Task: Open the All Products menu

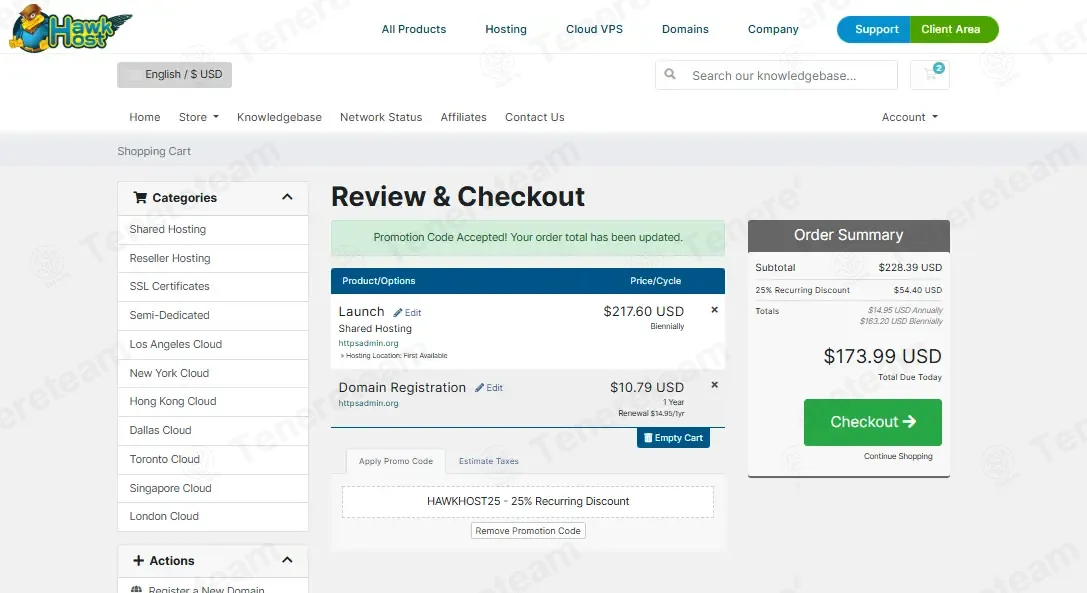Action: tap(414, 29)
